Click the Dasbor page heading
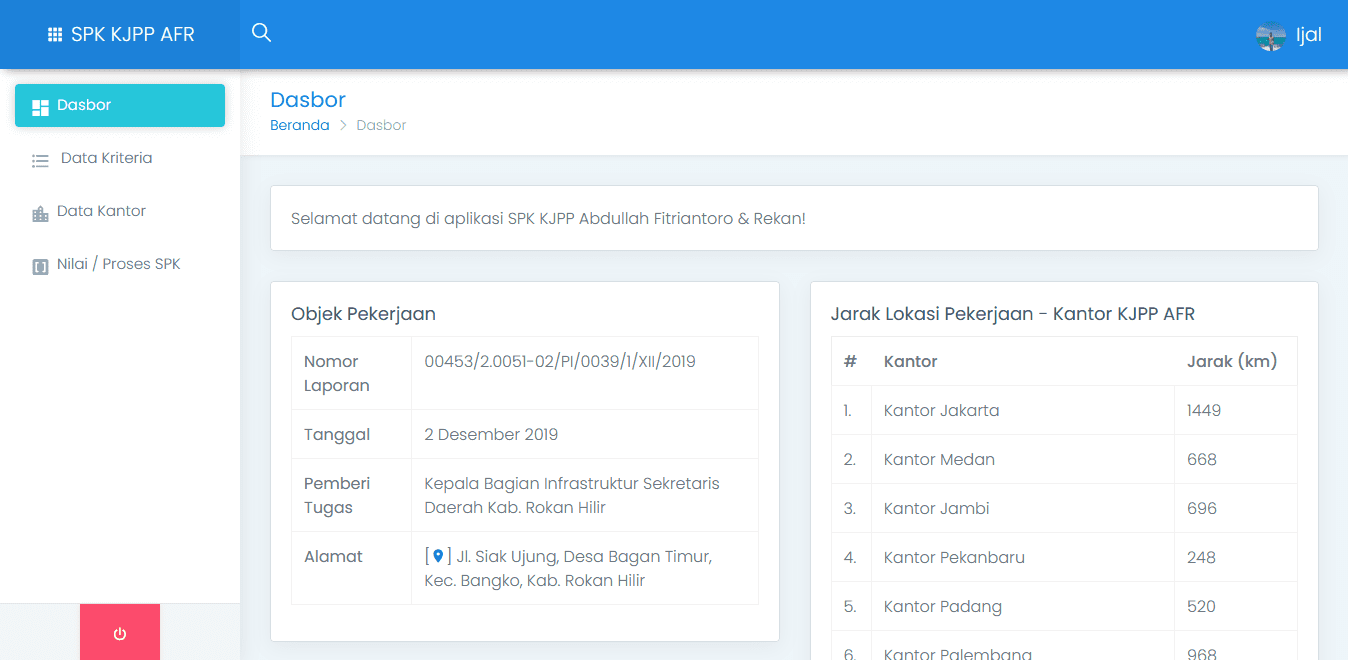 tap(308, 99)
